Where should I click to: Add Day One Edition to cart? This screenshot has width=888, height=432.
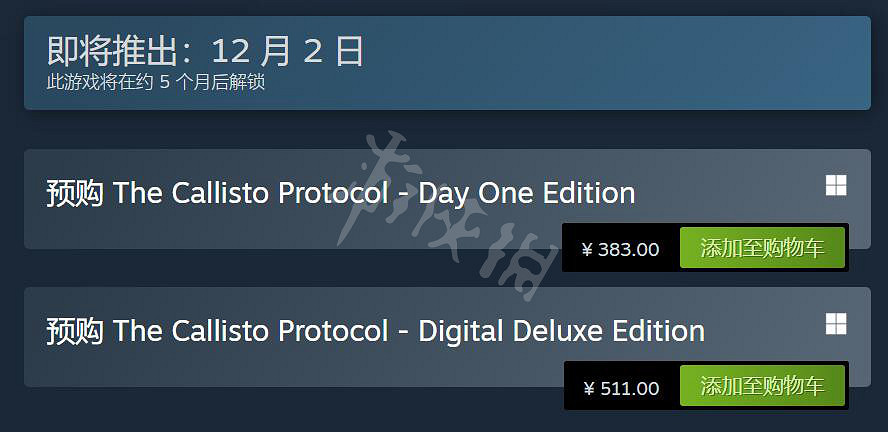point(762,249)
